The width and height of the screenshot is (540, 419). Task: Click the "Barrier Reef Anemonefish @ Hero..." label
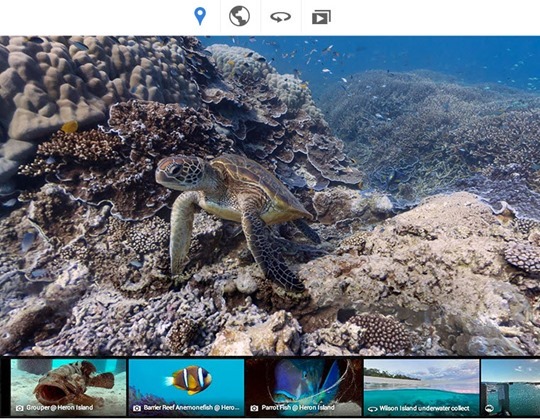191,408
